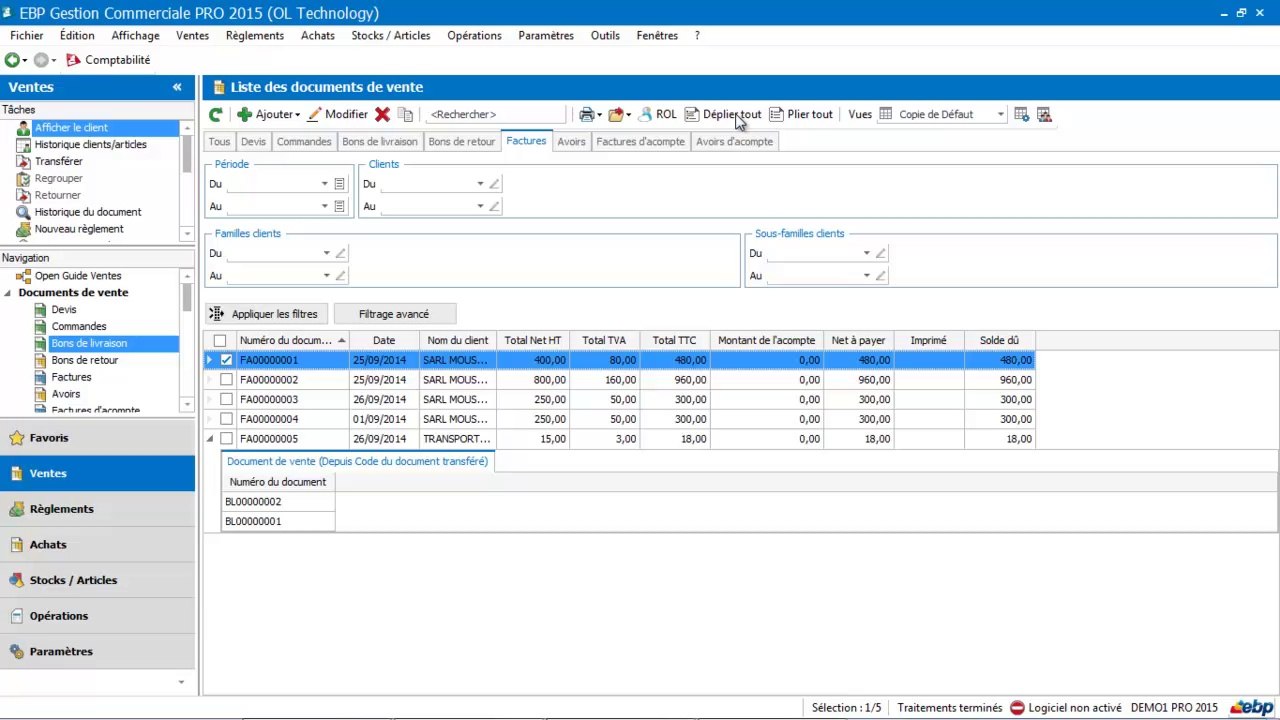Open the Période Au dropdown
Viewport: 1280px width, 720px height.
coord(324,206)
